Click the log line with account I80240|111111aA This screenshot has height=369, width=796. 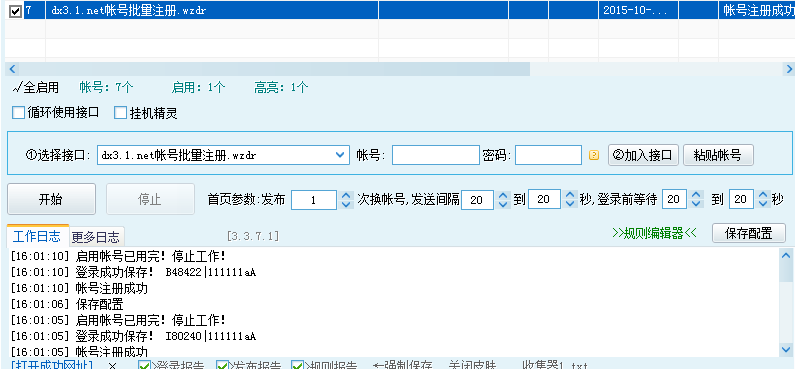tap(133, 336)
